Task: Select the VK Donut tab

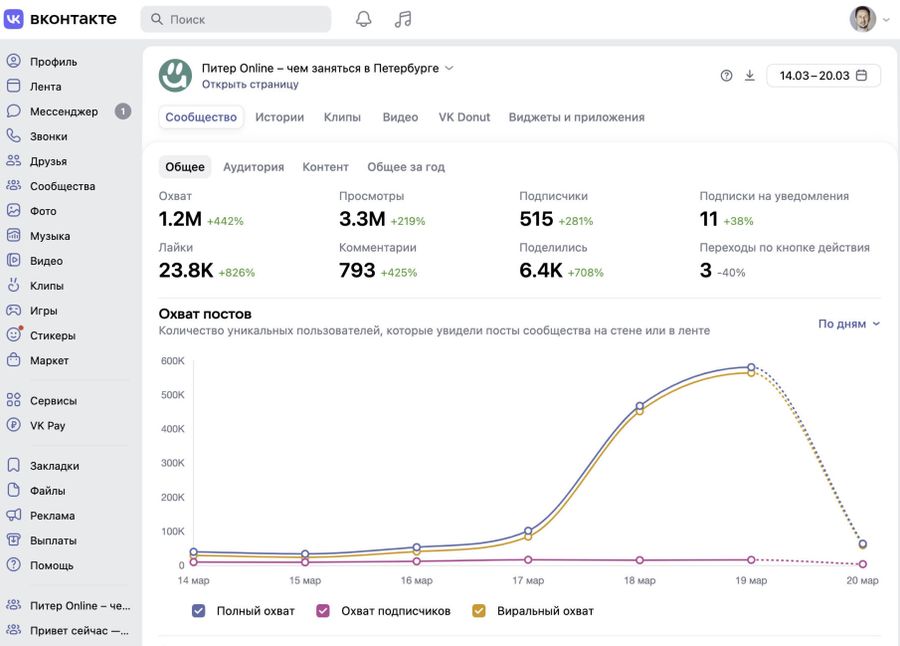Action: point(464,117)
